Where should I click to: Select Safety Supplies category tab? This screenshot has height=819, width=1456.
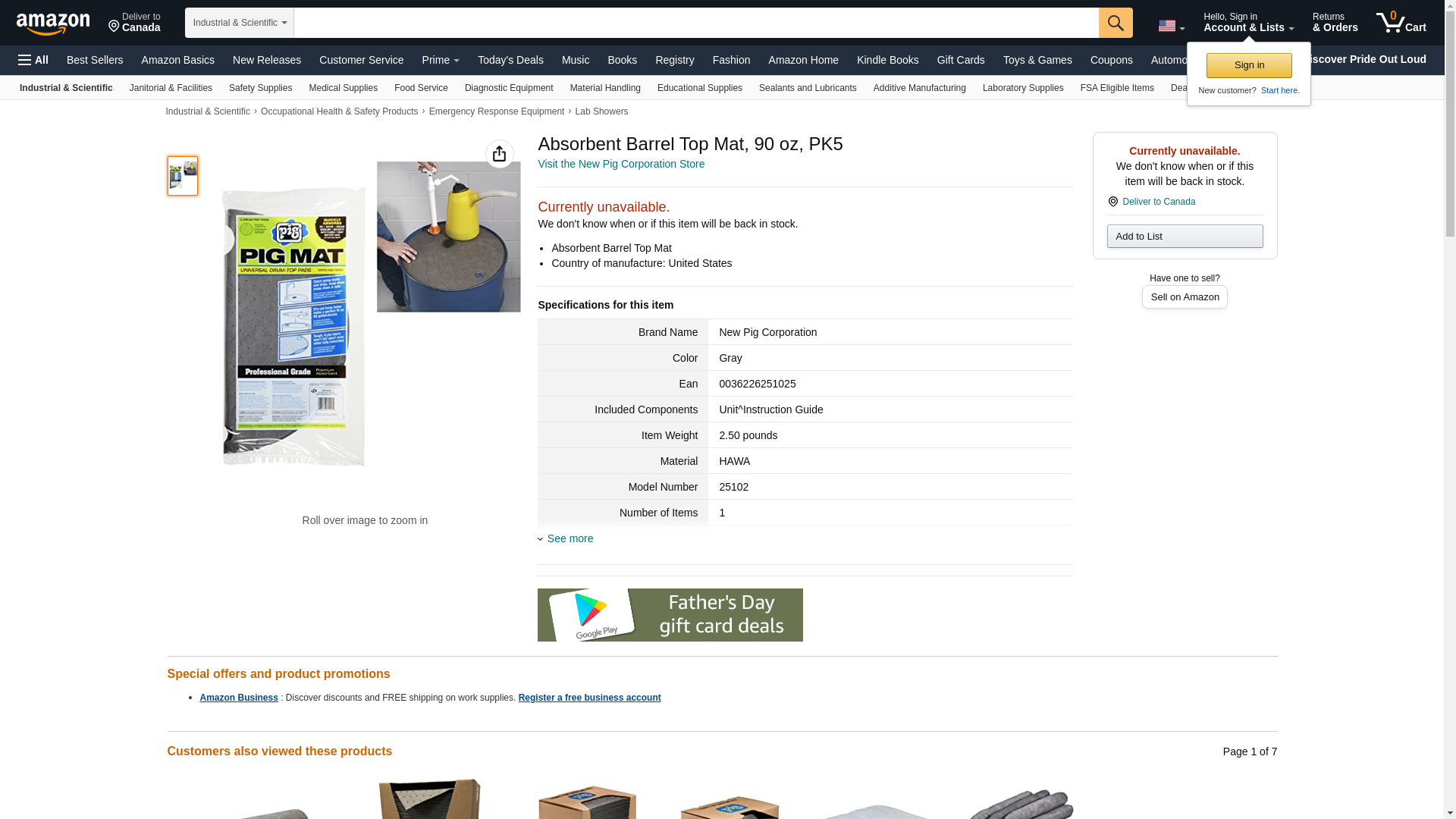pos(260,88)
